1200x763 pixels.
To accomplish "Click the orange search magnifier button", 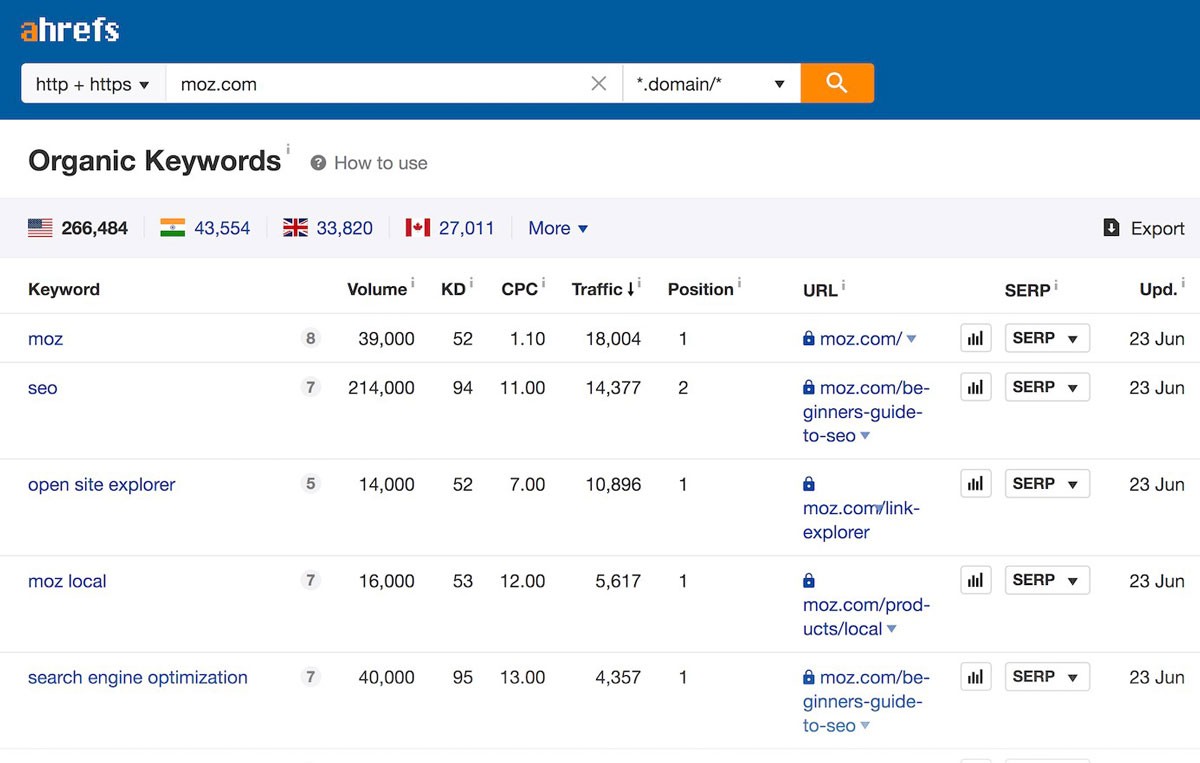I will point(837,83).
